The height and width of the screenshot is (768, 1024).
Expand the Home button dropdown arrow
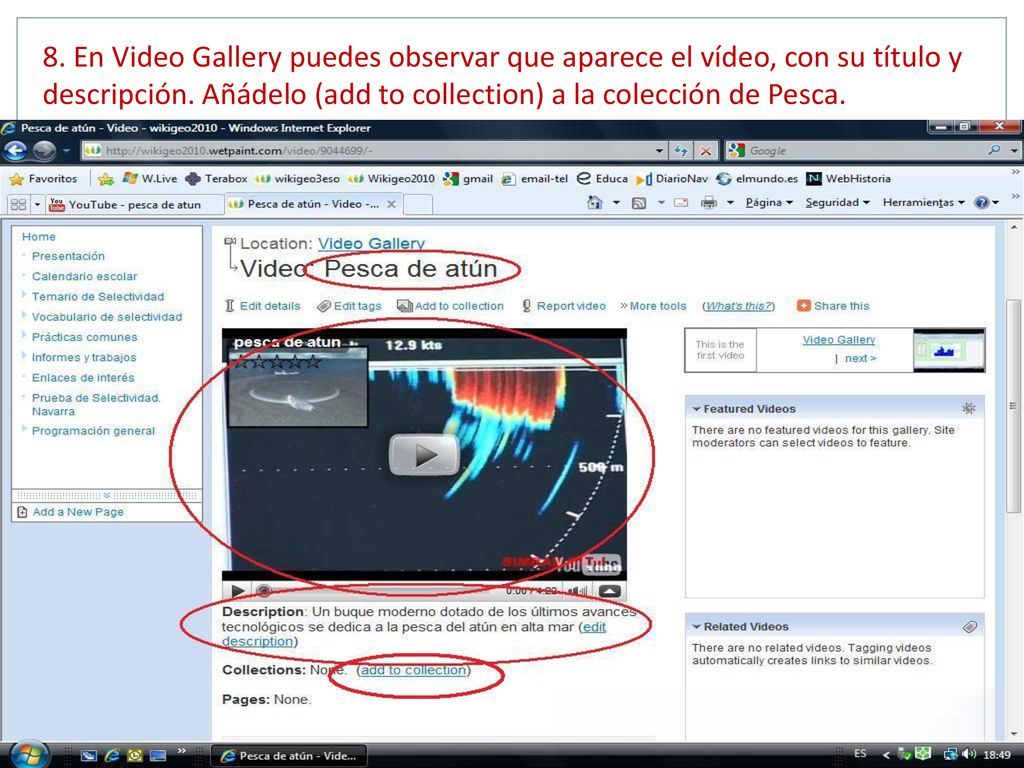coord(616,203)
